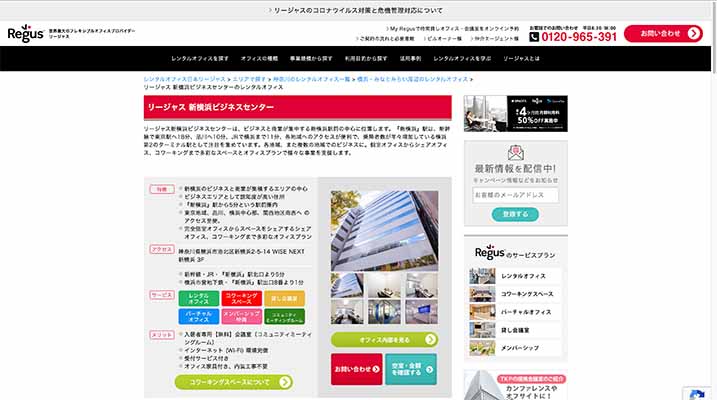Call the phone number 0120-965-391

(x=579, y=37)
